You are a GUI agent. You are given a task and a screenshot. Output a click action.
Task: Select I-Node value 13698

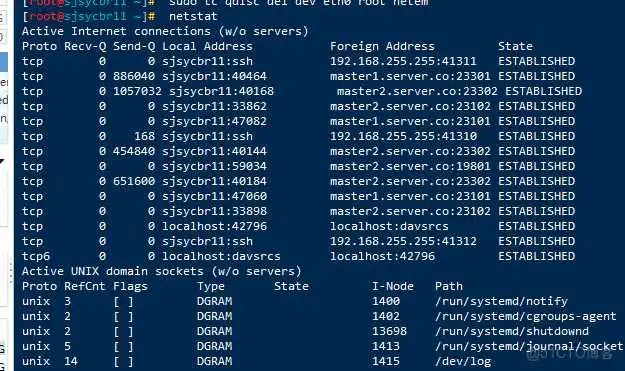coord(389,332)
